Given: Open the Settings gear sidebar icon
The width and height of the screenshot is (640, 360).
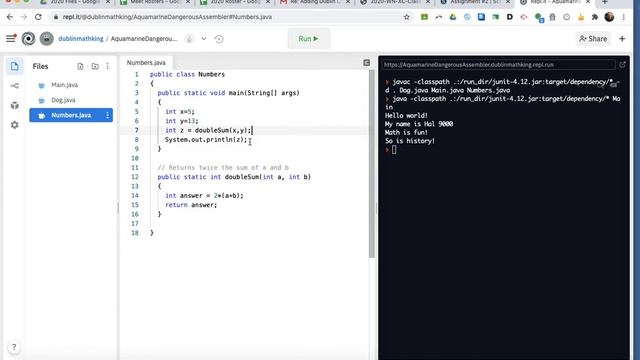Looking at the screenshot, I should coord(15,125).
